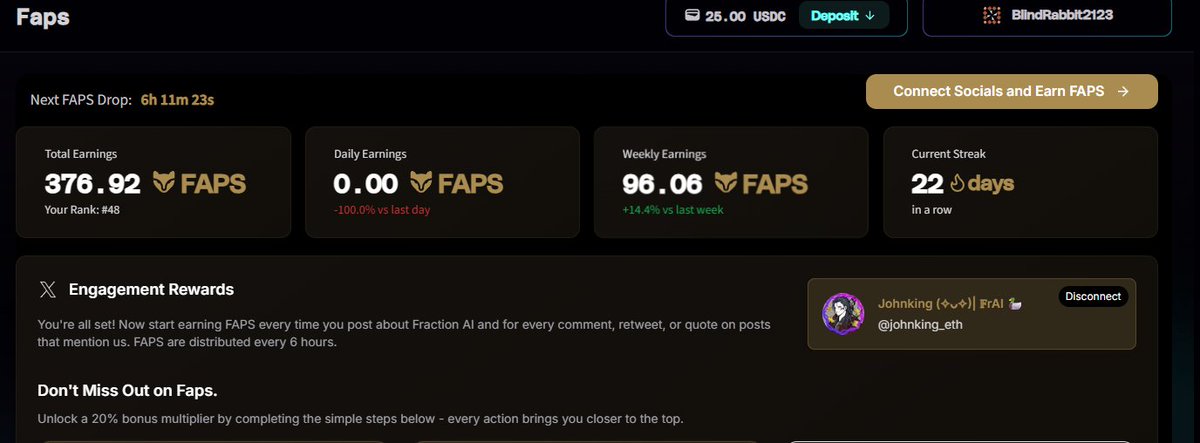The image size is (1200, 443).
Task: Click the fox logo in Total Earnings card
Action: [x=165, y=184]
